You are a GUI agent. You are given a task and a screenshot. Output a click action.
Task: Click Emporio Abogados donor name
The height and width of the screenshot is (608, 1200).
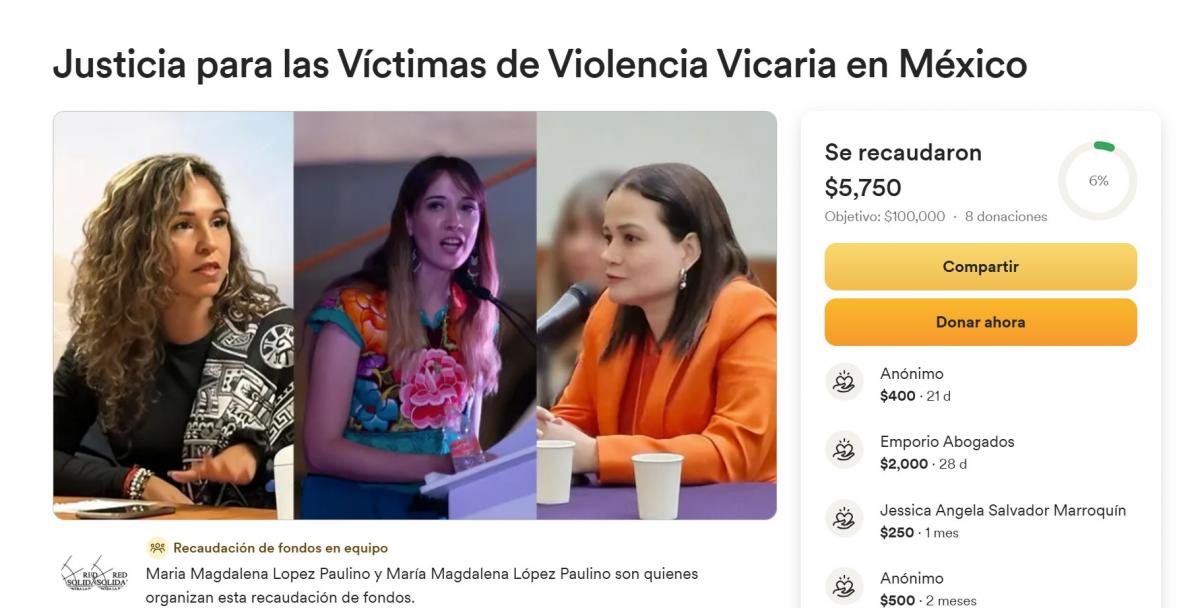pos(947,442)
